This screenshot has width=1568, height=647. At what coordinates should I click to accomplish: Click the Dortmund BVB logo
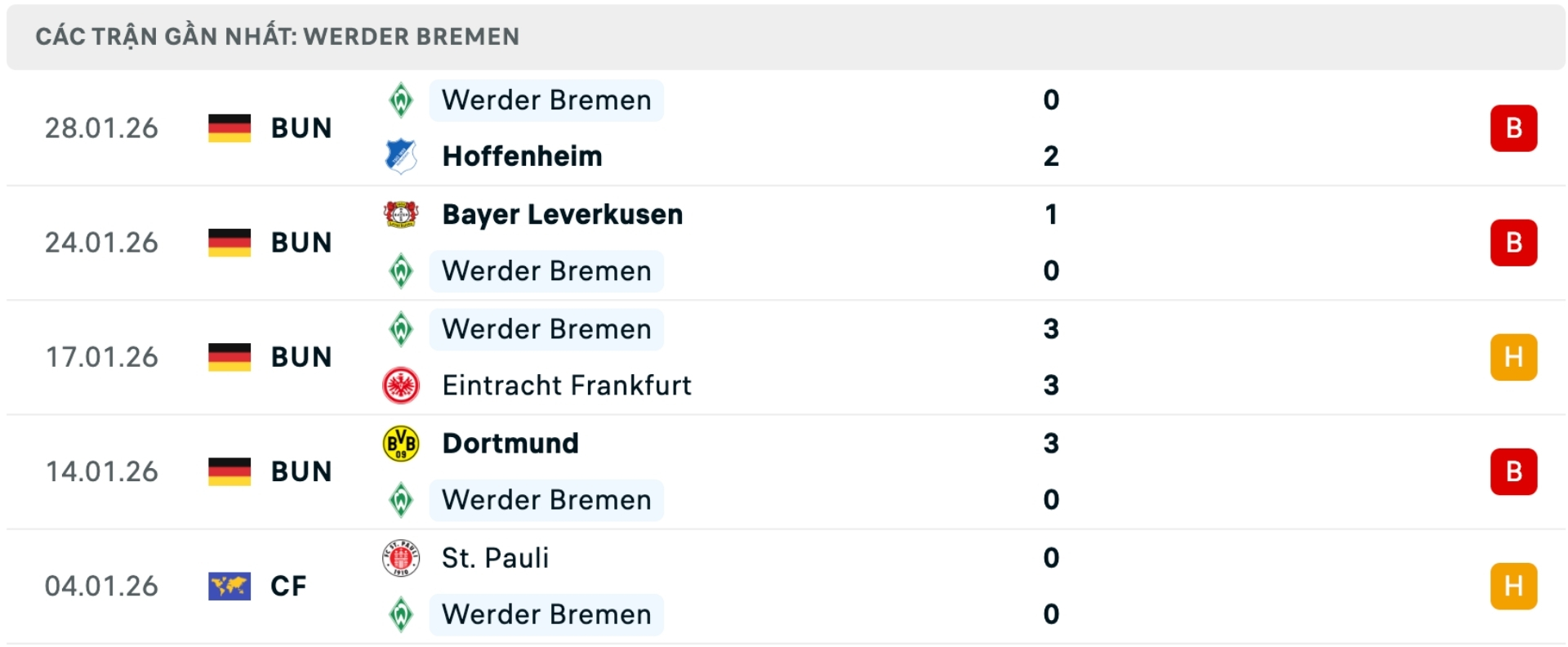point(402,444)
